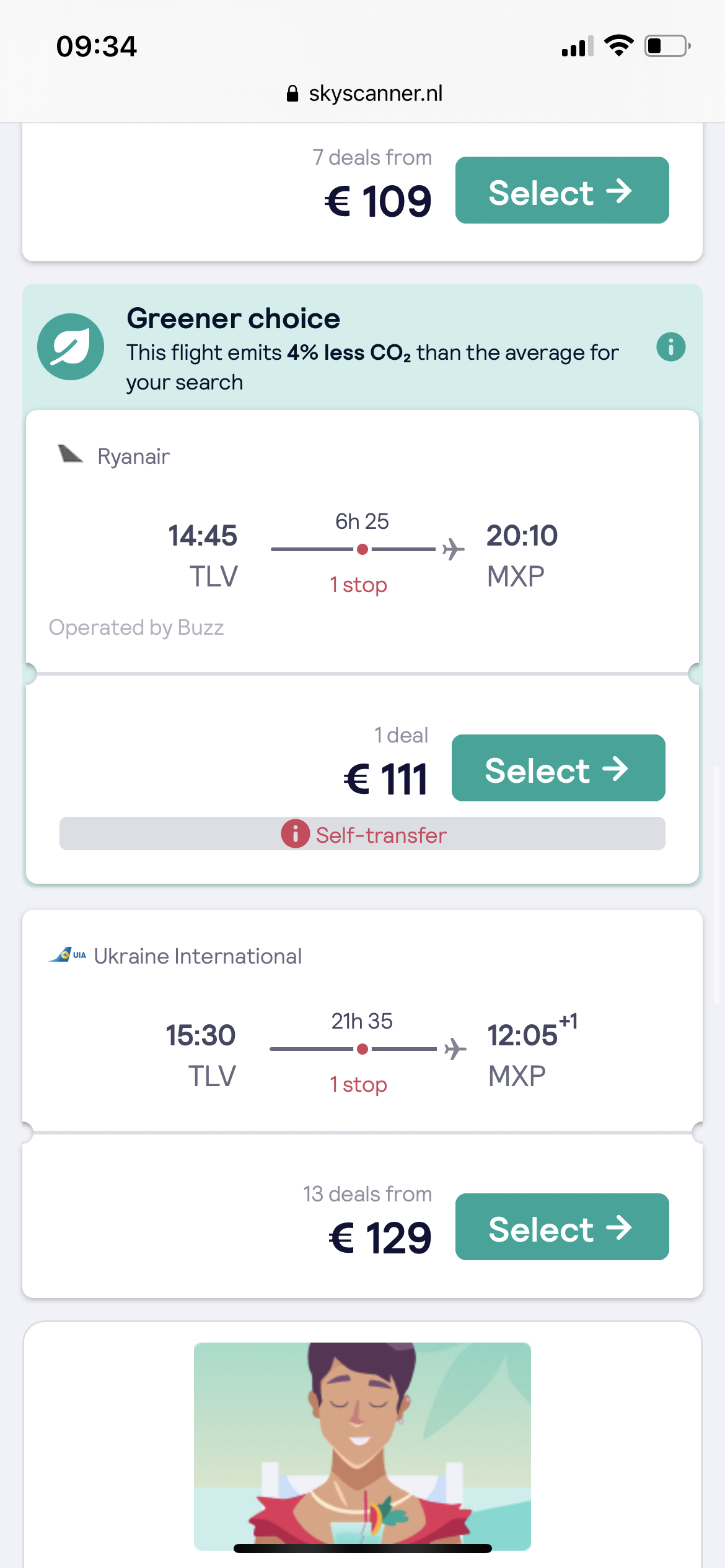The image size is (725, 1568).
Task: Tap the 1 stop label on Ryanair flight
Action: pos(359,585)
